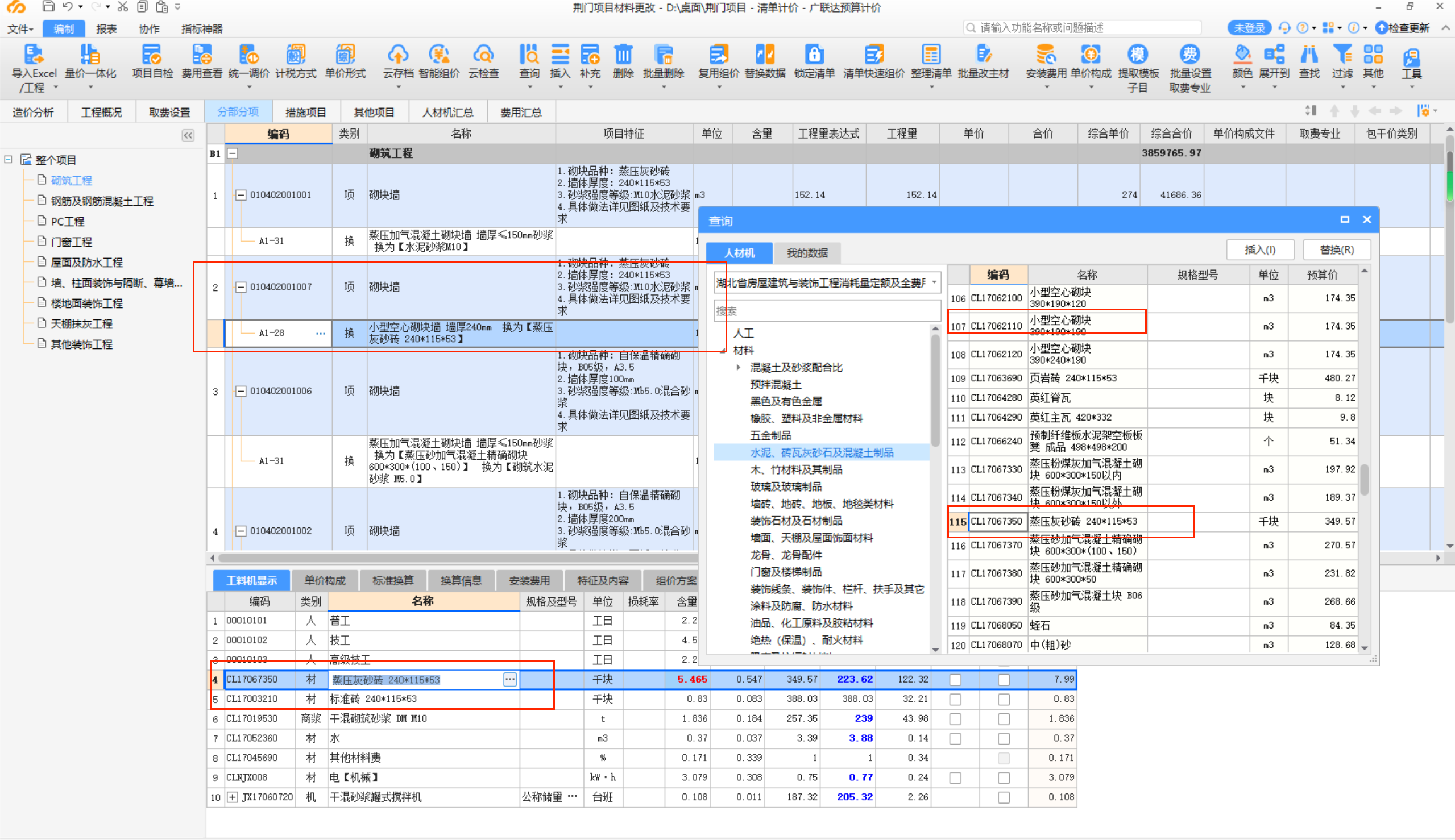This screenshot has height=840, width=1455.
Task: Run 项目自检 from the ribbon
Action: (x=152, y=63)
